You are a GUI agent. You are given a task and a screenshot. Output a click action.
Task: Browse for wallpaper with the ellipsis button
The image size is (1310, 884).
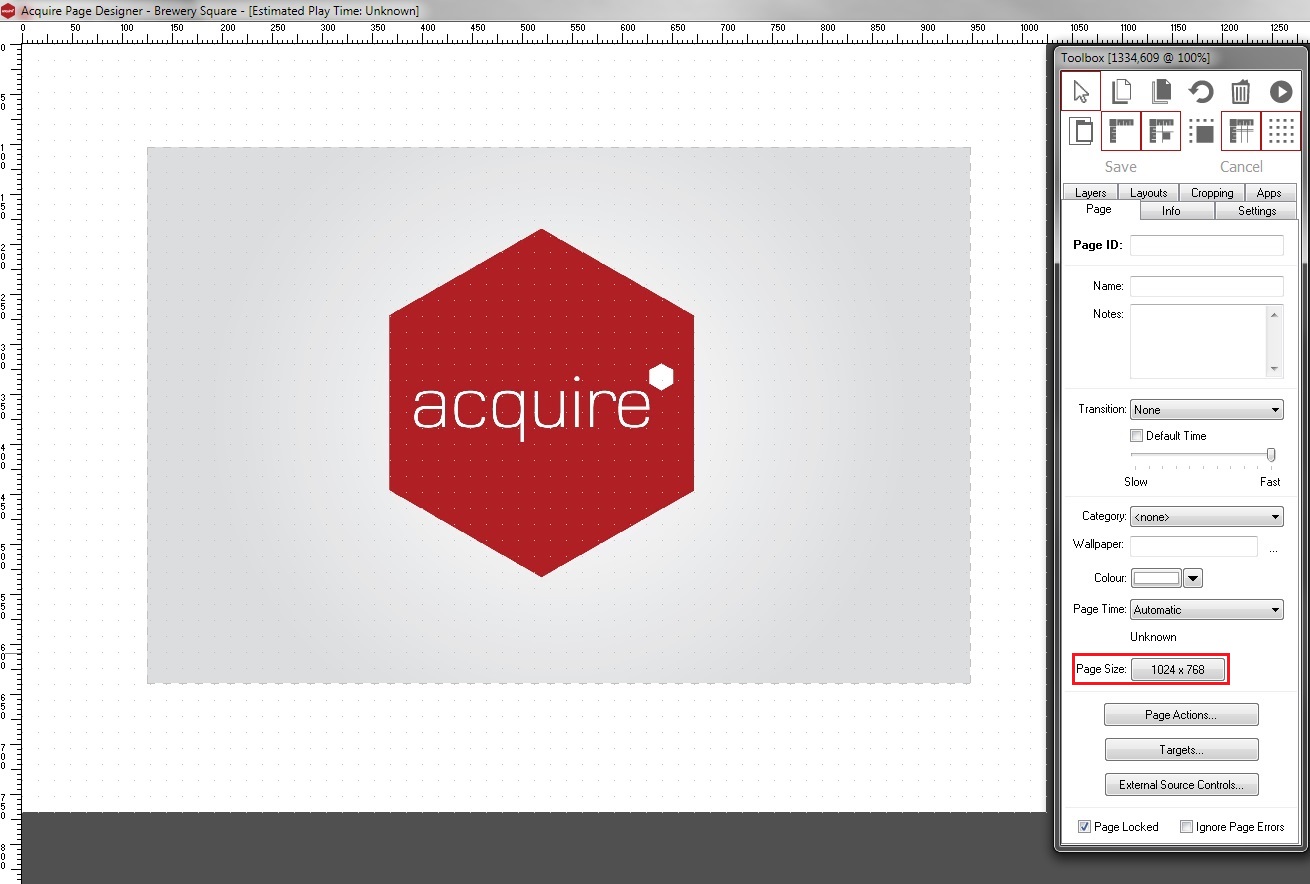pos(1273,549)
